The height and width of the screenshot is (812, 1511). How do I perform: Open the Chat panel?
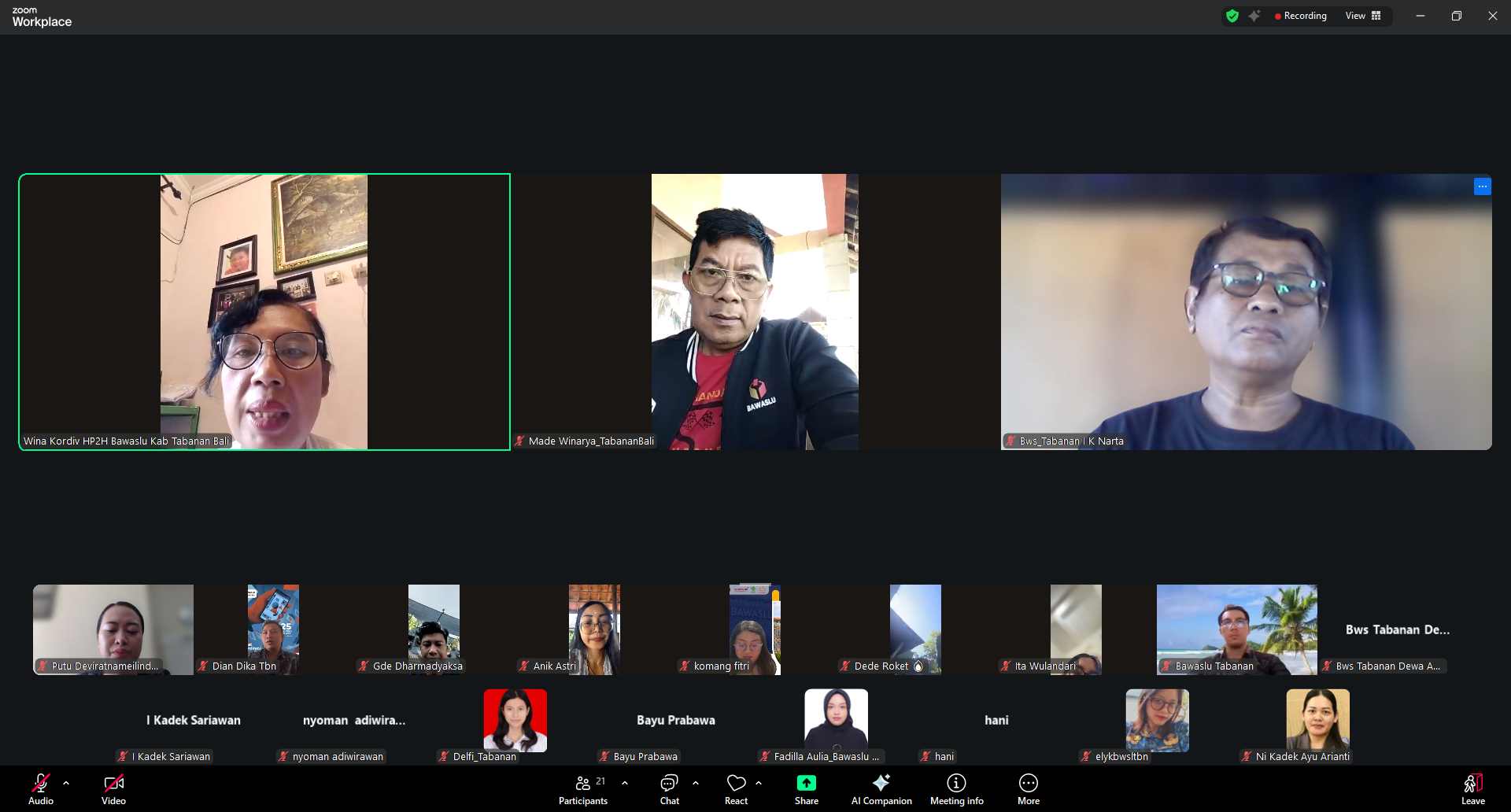669,788
